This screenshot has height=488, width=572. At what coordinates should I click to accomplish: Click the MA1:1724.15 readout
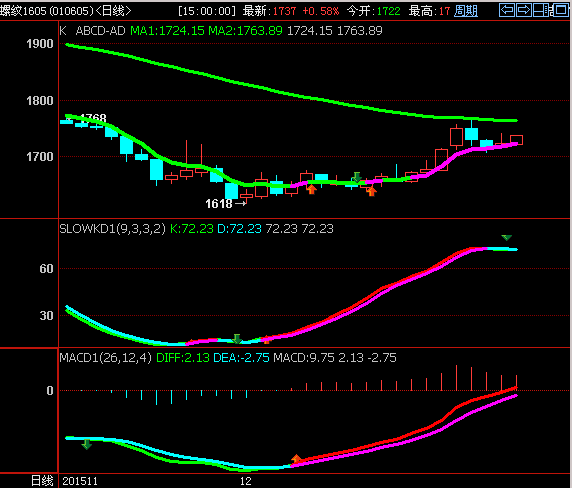pos(167,31)
